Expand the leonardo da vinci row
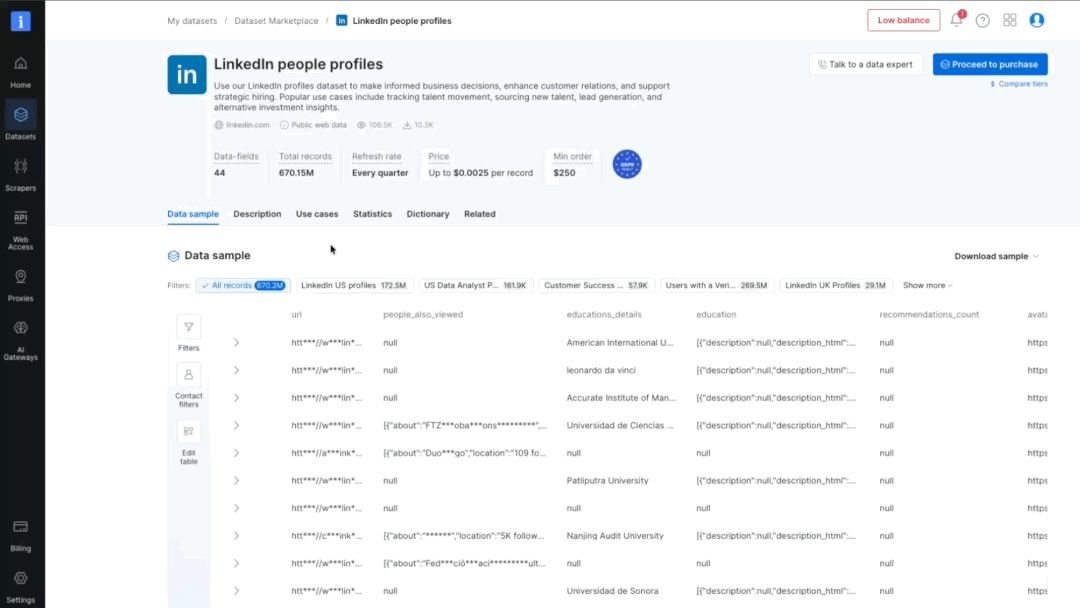 tap(236, 370)
